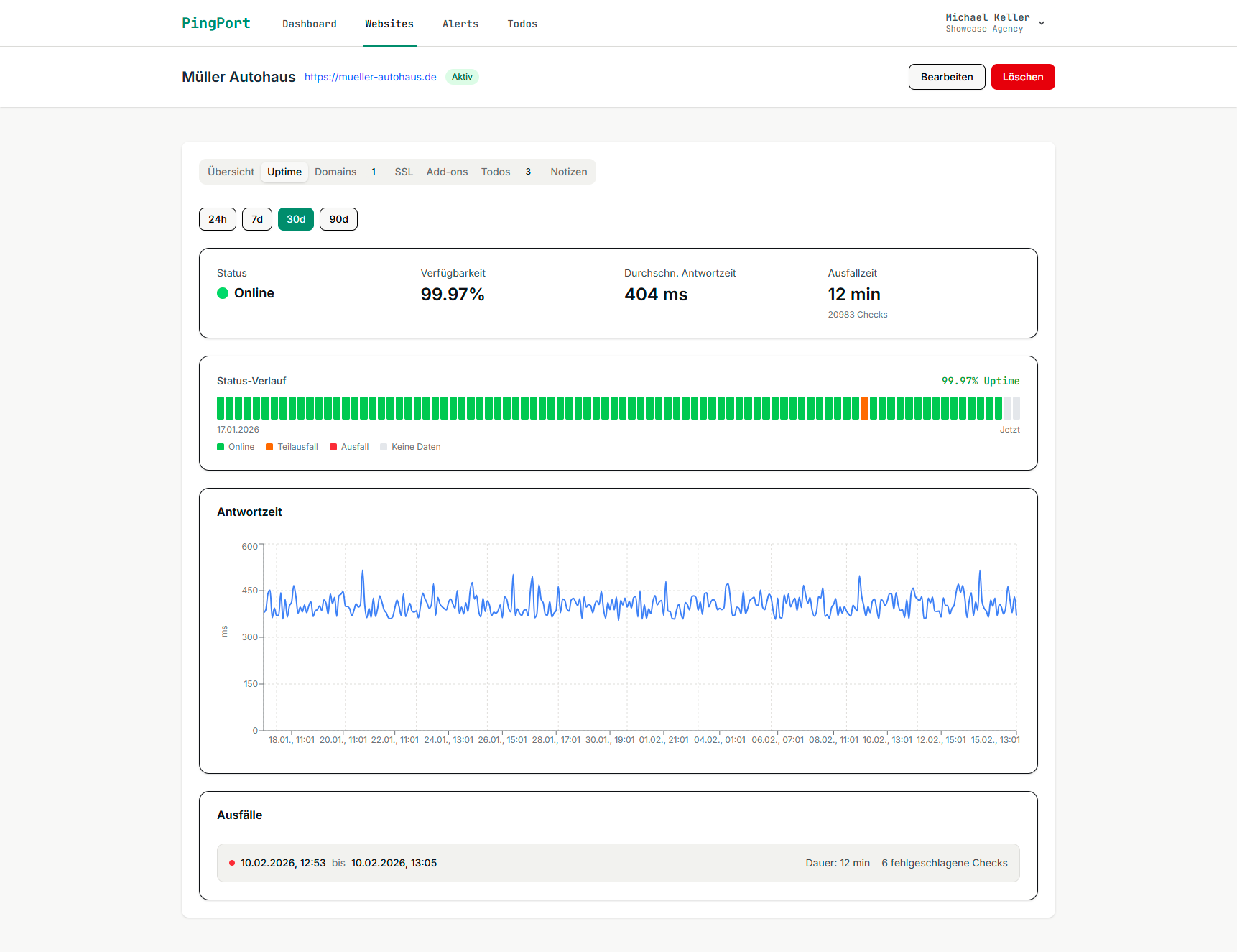Click the Online legend marker
The image size is (1237, 952).
click(220, 446)
